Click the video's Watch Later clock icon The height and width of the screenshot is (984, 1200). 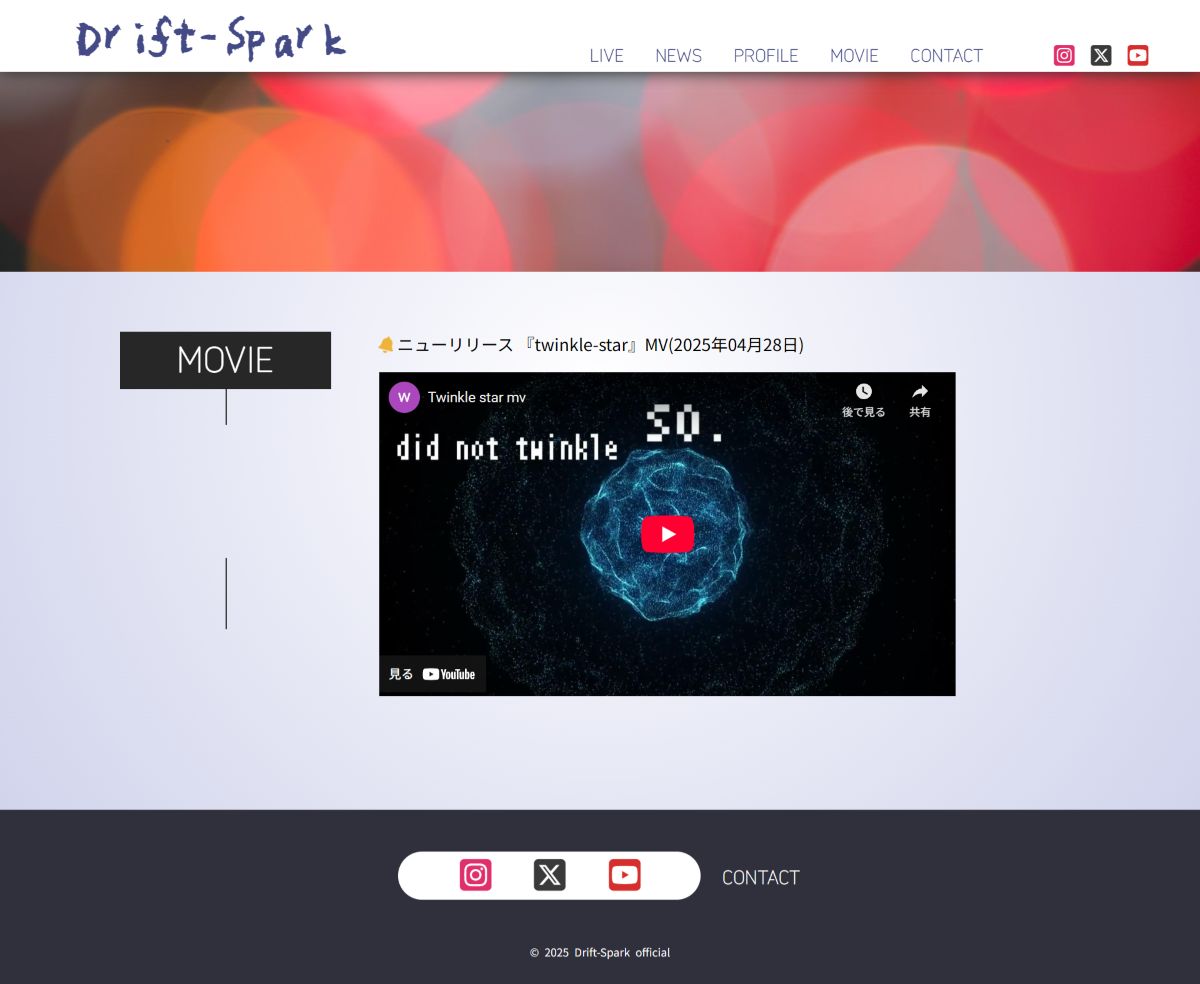[x=863, y=398]
